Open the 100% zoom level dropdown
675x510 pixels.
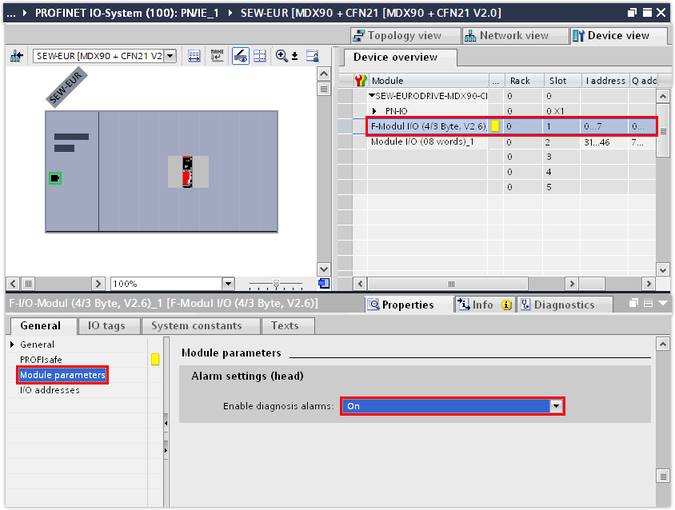point(227,284)
